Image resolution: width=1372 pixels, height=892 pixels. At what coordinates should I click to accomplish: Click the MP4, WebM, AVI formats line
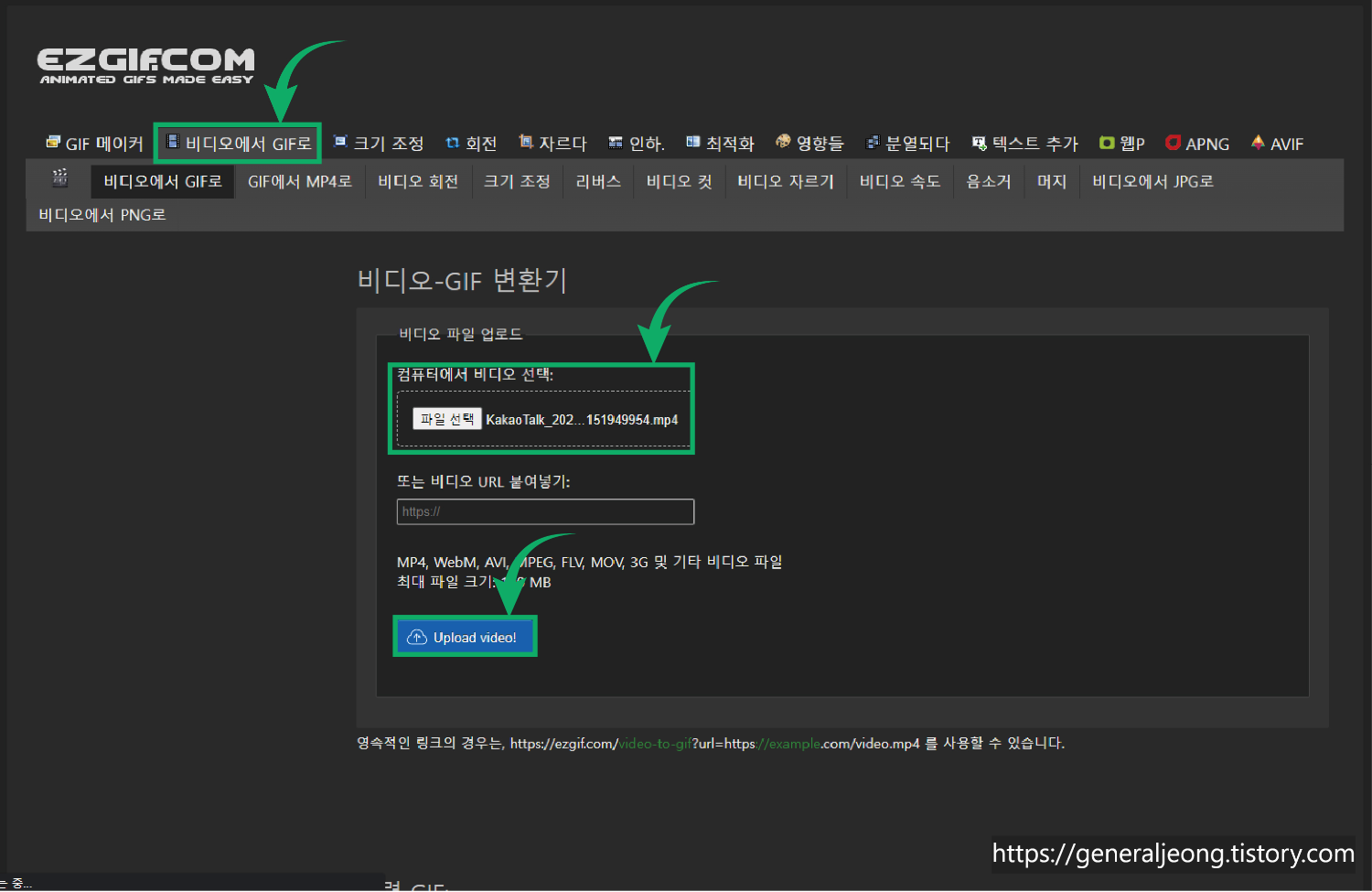click(x=590, y=562)
